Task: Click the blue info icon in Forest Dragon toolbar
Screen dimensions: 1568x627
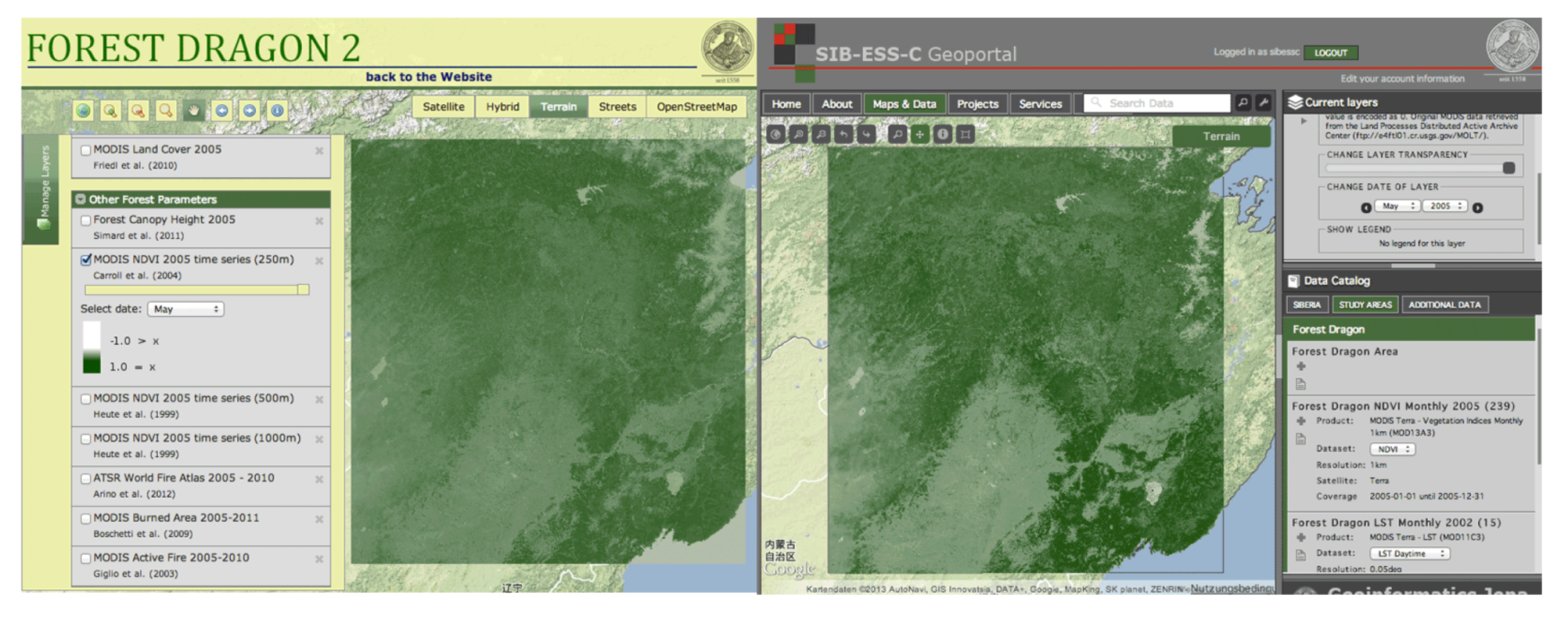Action: coord(277,110)
